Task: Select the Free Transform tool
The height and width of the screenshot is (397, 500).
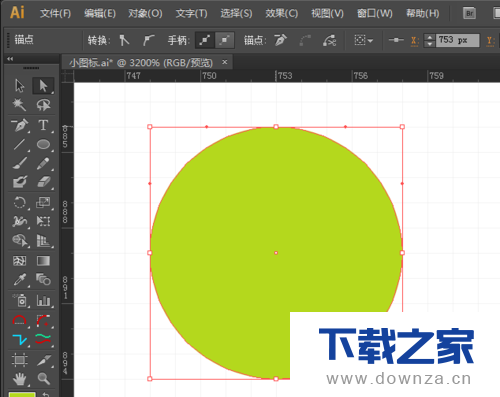Action: tap(43, 221)
